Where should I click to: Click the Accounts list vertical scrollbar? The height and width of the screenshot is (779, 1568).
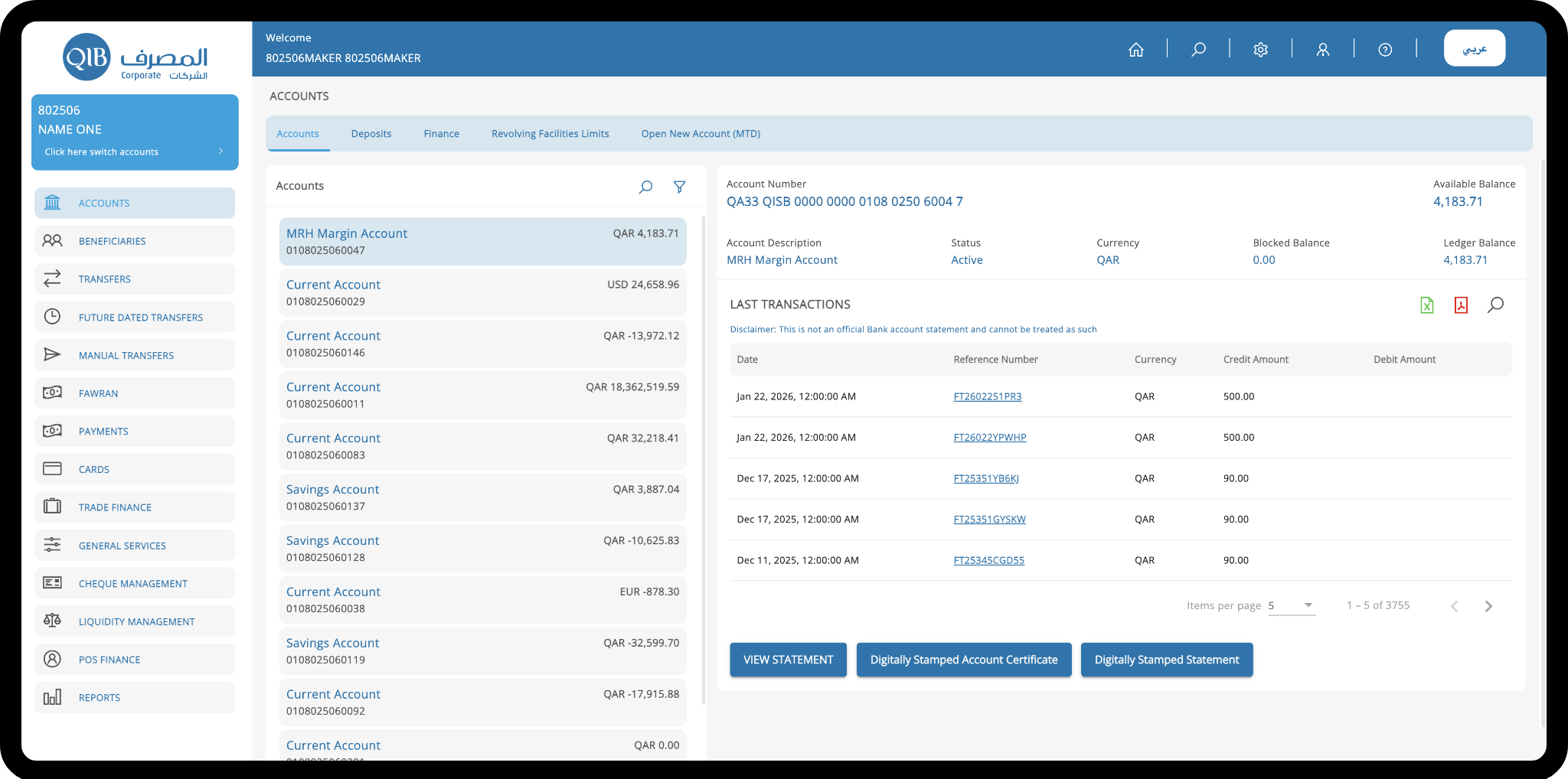click(x=703, y=459)
